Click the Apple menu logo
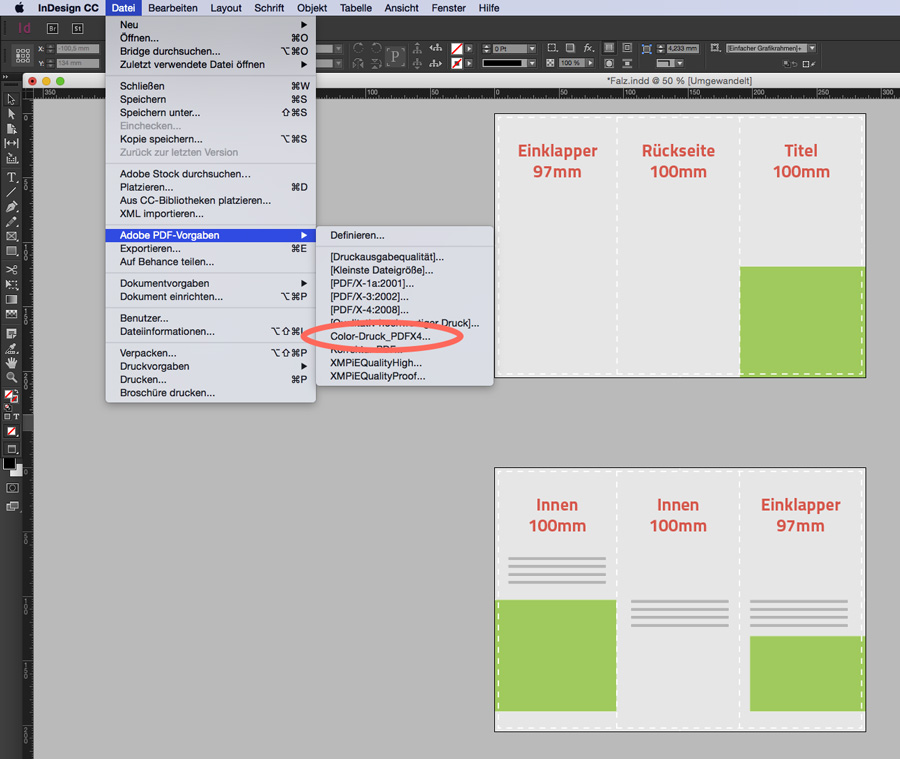 point(19,8)
